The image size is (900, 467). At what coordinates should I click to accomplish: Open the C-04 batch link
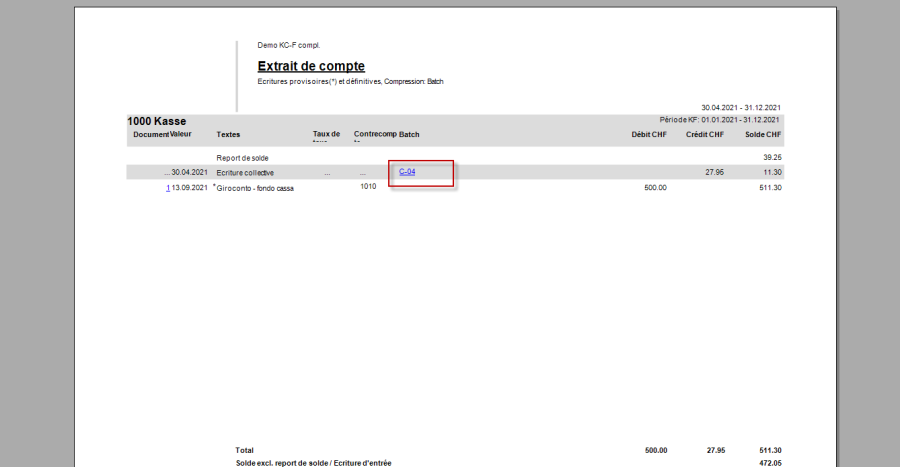407,172
